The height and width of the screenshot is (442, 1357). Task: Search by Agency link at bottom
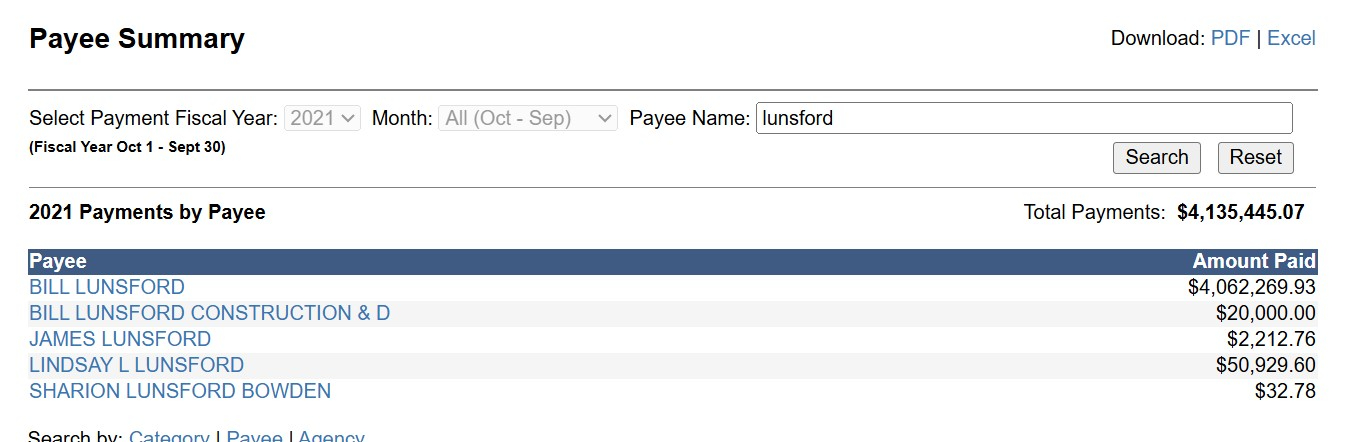[x=331, y=437]
